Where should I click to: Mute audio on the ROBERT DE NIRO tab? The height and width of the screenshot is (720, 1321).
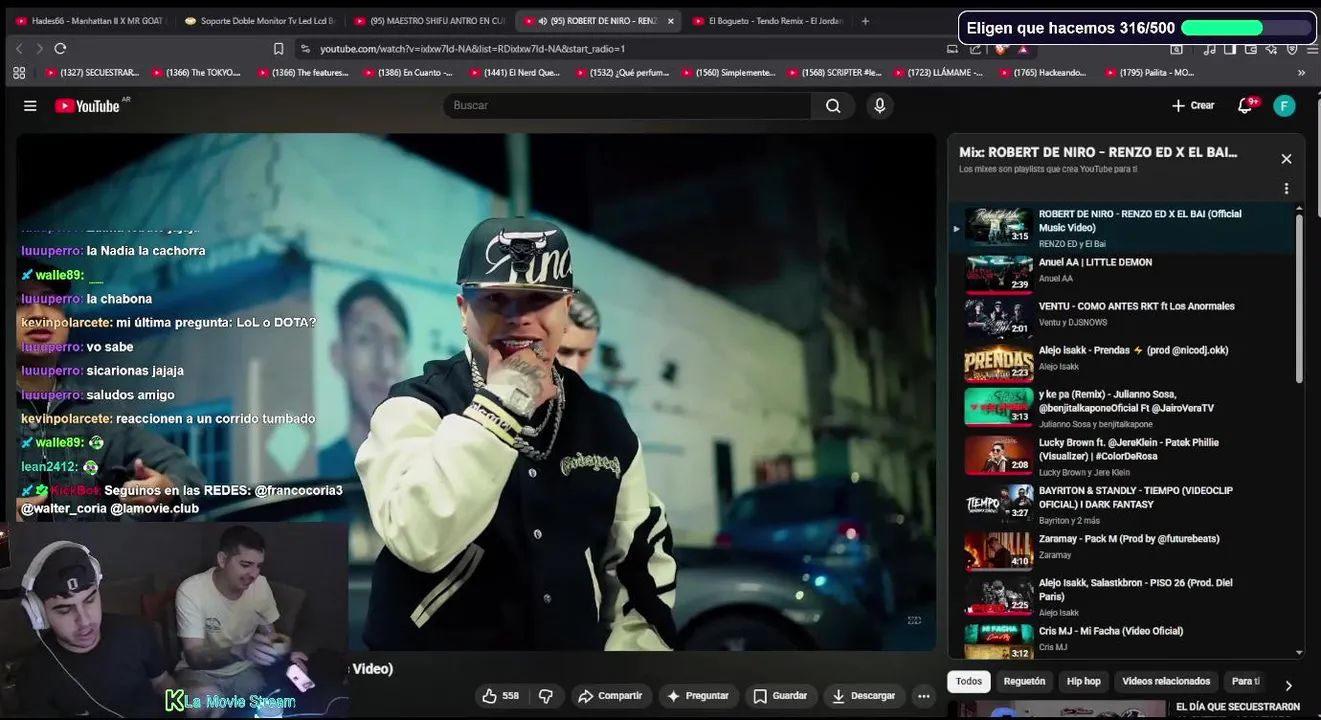542,21
